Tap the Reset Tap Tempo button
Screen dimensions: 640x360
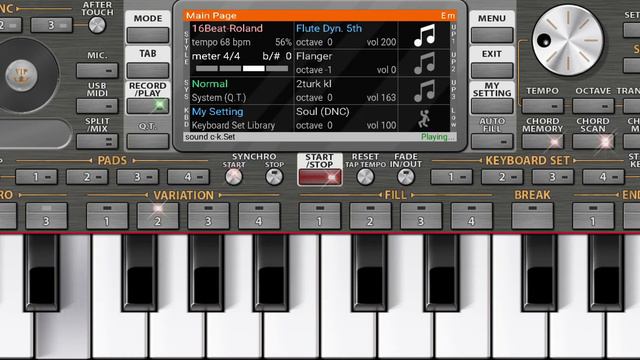(365, 177)
